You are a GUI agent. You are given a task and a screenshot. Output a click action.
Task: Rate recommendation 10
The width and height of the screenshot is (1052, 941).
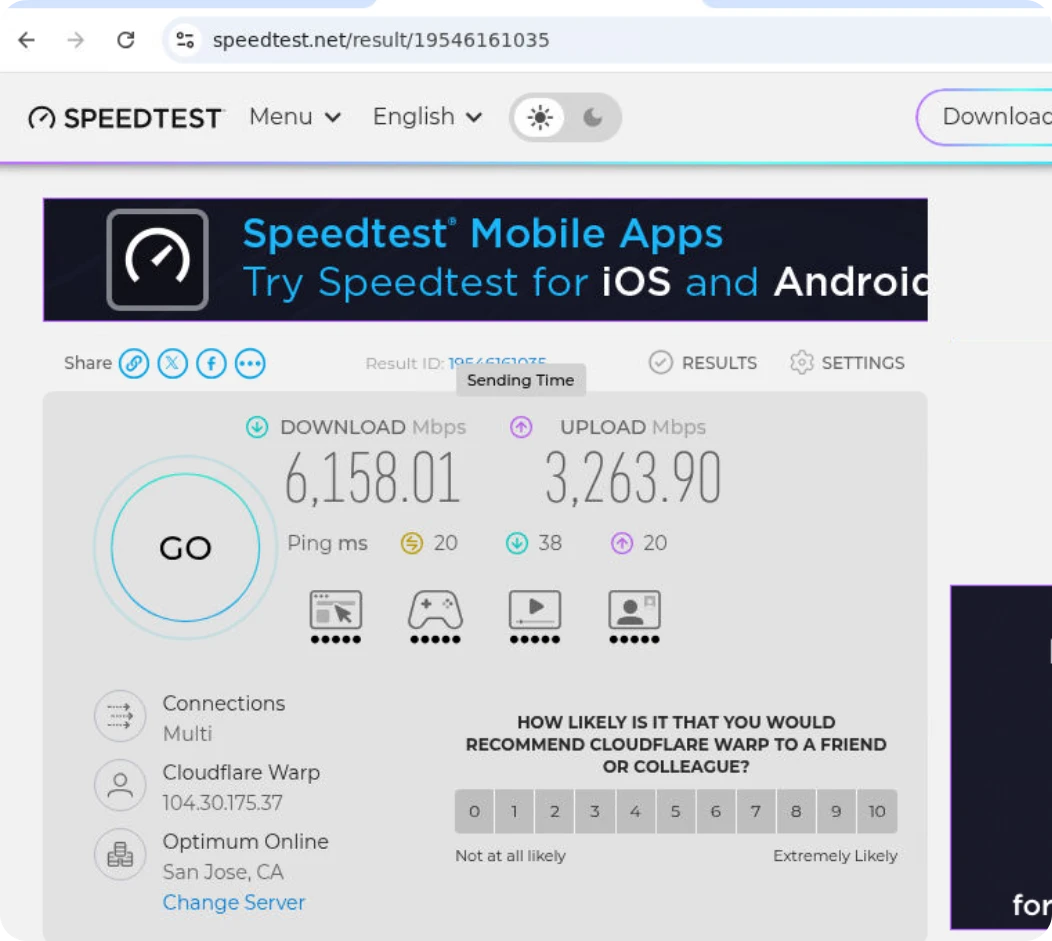tap(877, 812)
